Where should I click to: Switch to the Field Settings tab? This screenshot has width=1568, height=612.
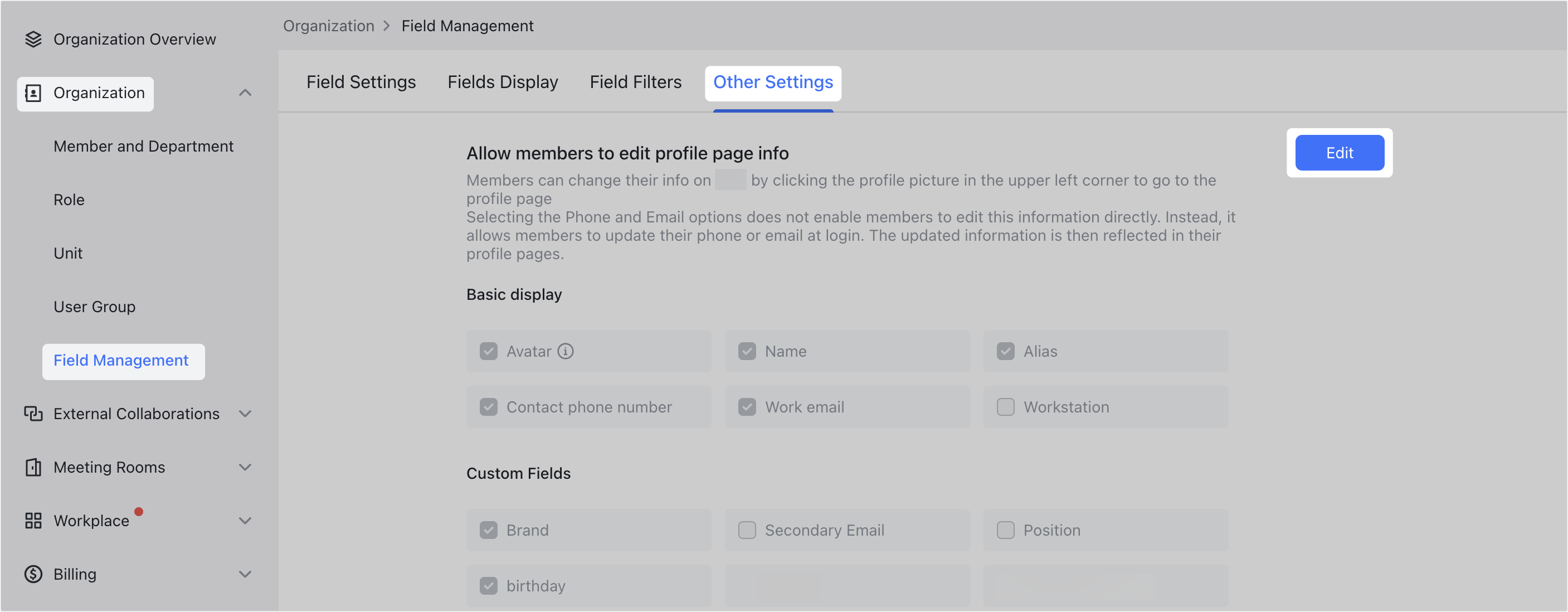(x=361, y=81)
